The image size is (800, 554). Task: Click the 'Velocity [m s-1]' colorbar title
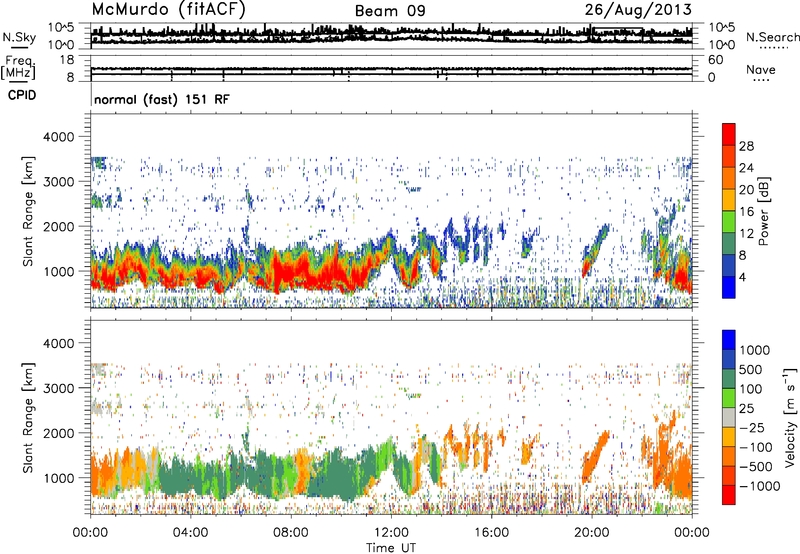790,417
